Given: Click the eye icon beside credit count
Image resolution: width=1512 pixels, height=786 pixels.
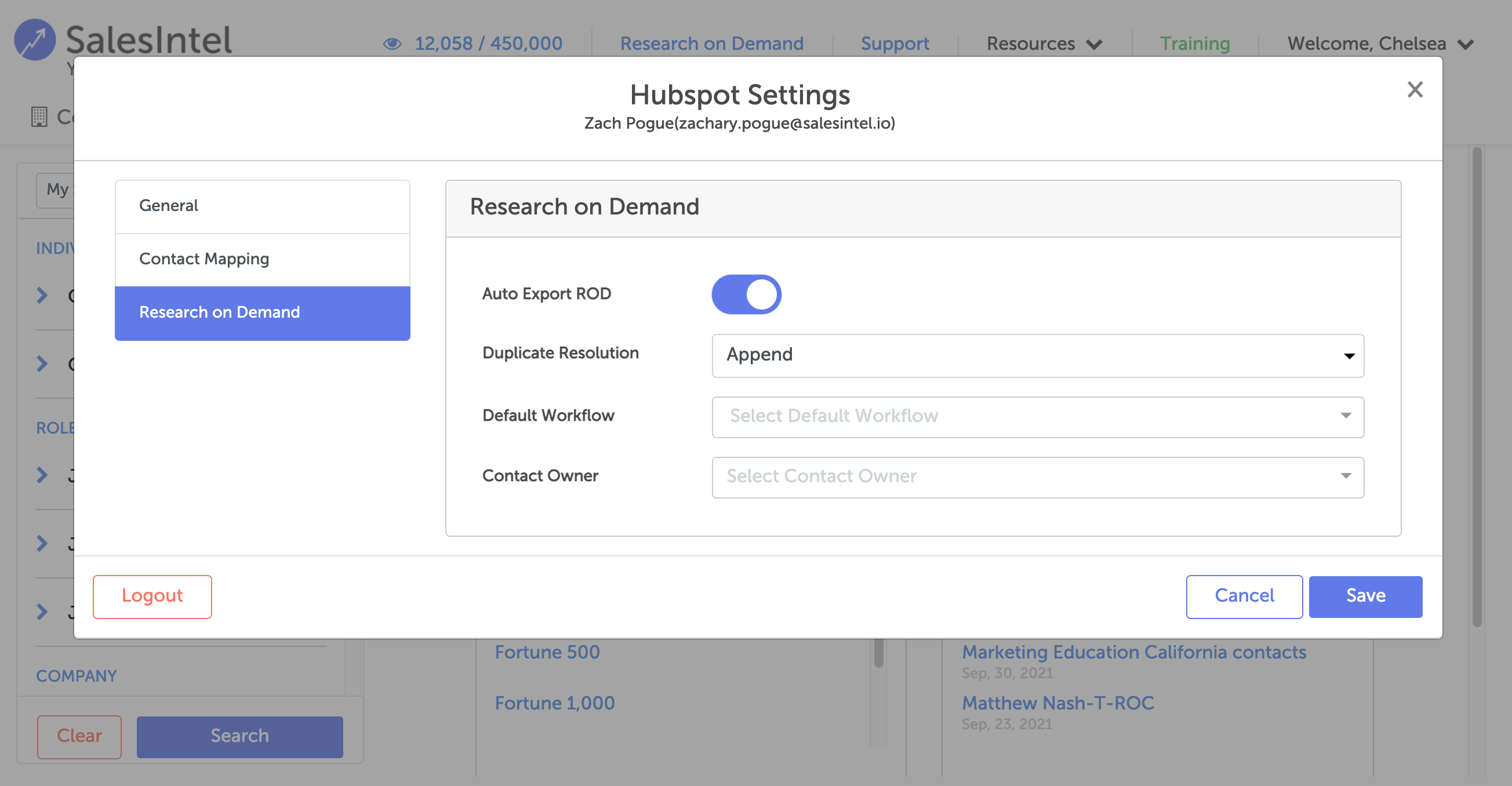Looking at the screenshot, I should click(392, 43).
